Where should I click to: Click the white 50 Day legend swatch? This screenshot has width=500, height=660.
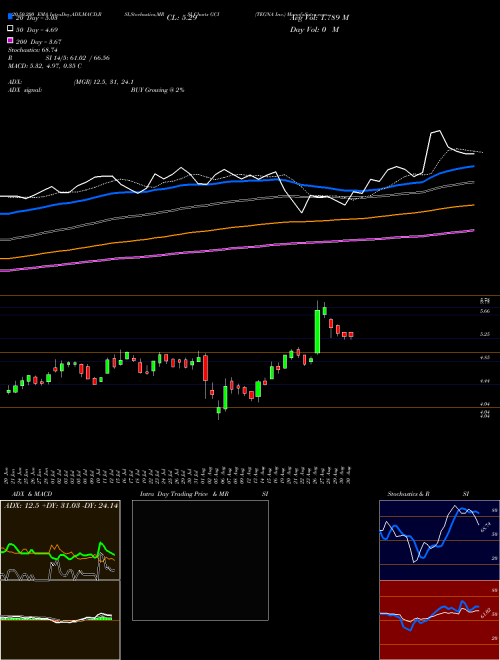pos(10,29)
